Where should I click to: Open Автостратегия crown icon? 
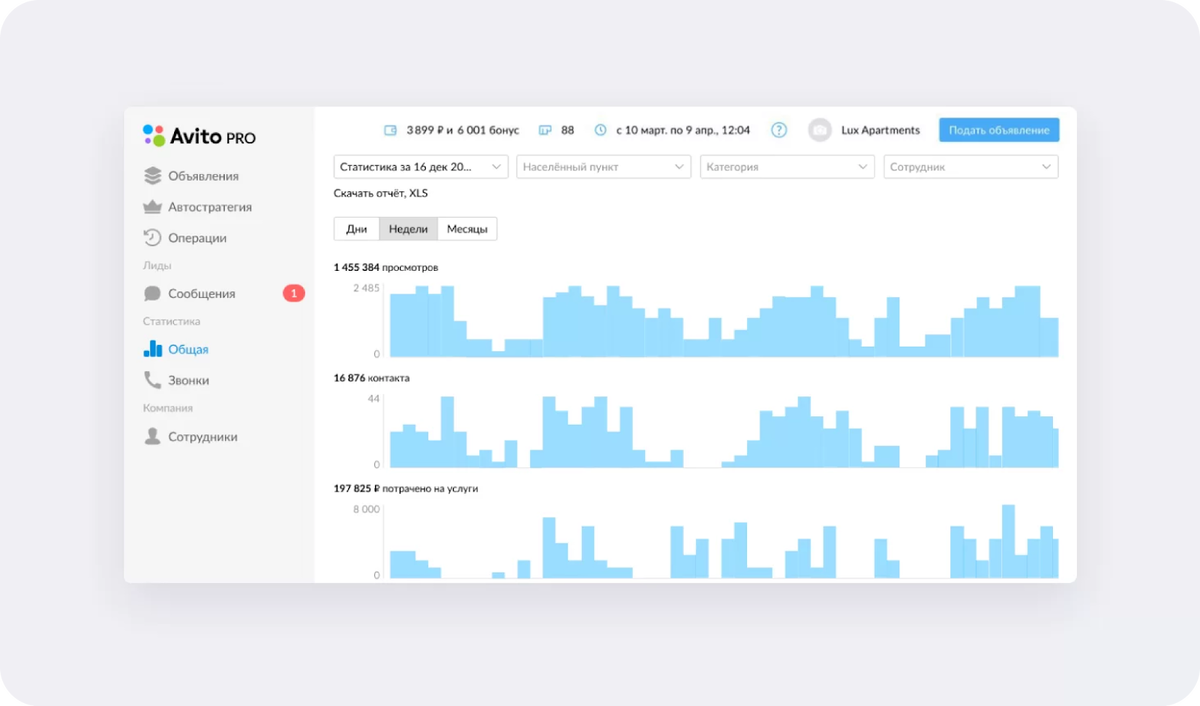152,207
